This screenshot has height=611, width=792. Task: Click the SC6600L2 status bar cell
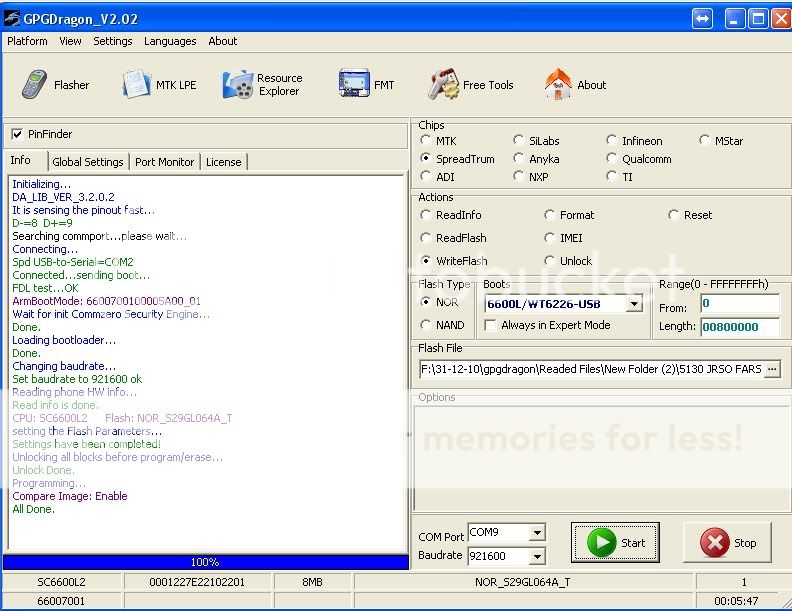[x=62, y=582]
